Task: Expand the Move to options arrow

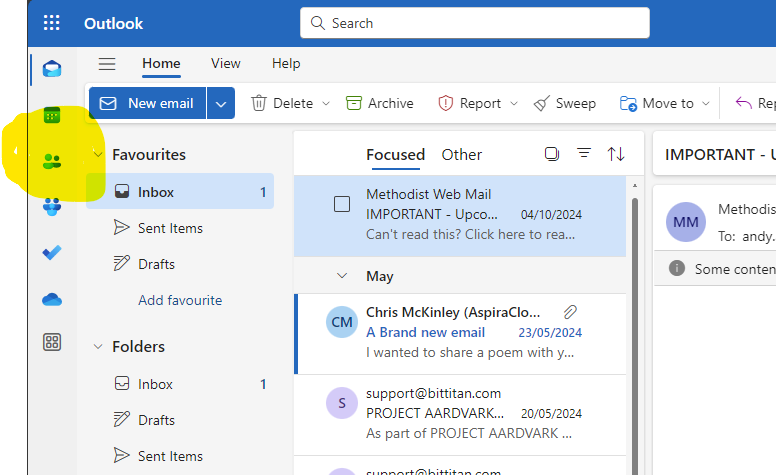Action: point(706,103)
